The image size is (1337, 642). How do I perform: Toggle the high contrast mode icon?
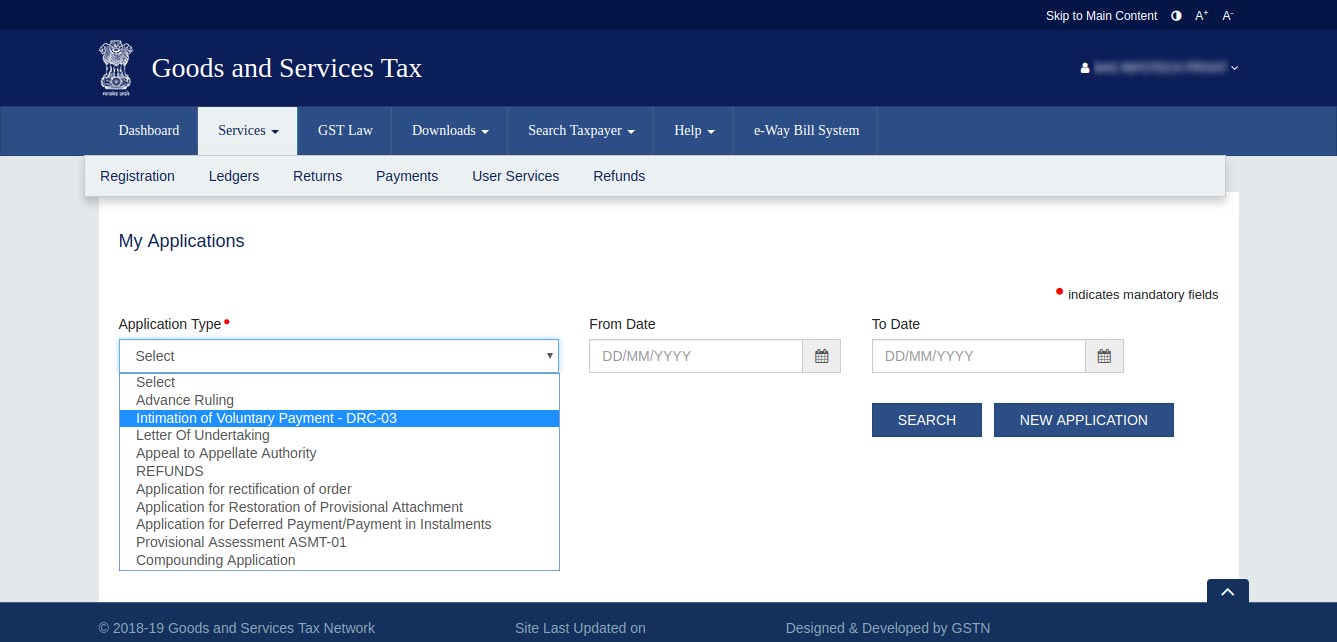(x=1176, y=16)
